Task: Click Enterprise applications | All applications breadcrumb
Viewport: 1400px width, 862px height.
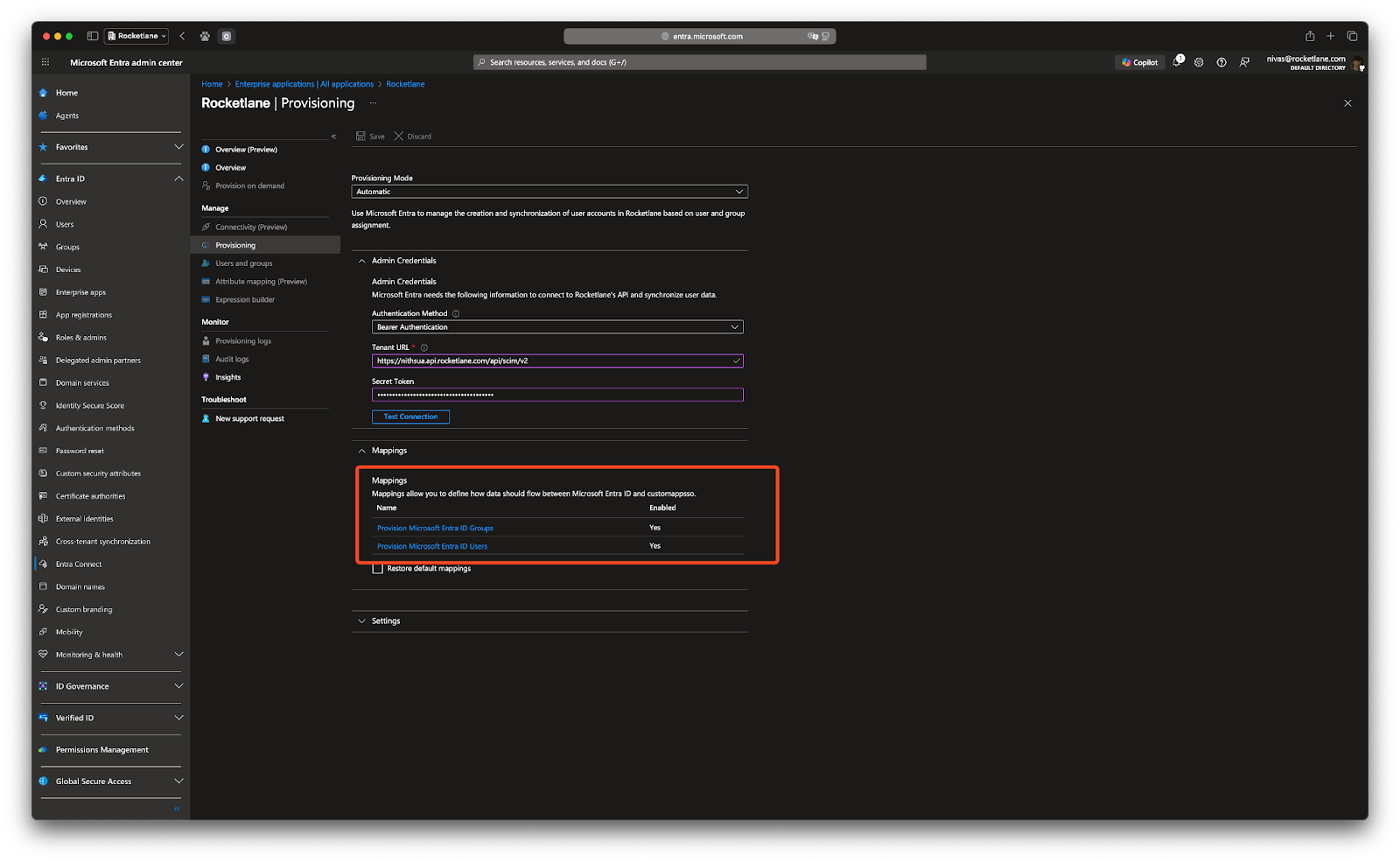Action: 304,84
